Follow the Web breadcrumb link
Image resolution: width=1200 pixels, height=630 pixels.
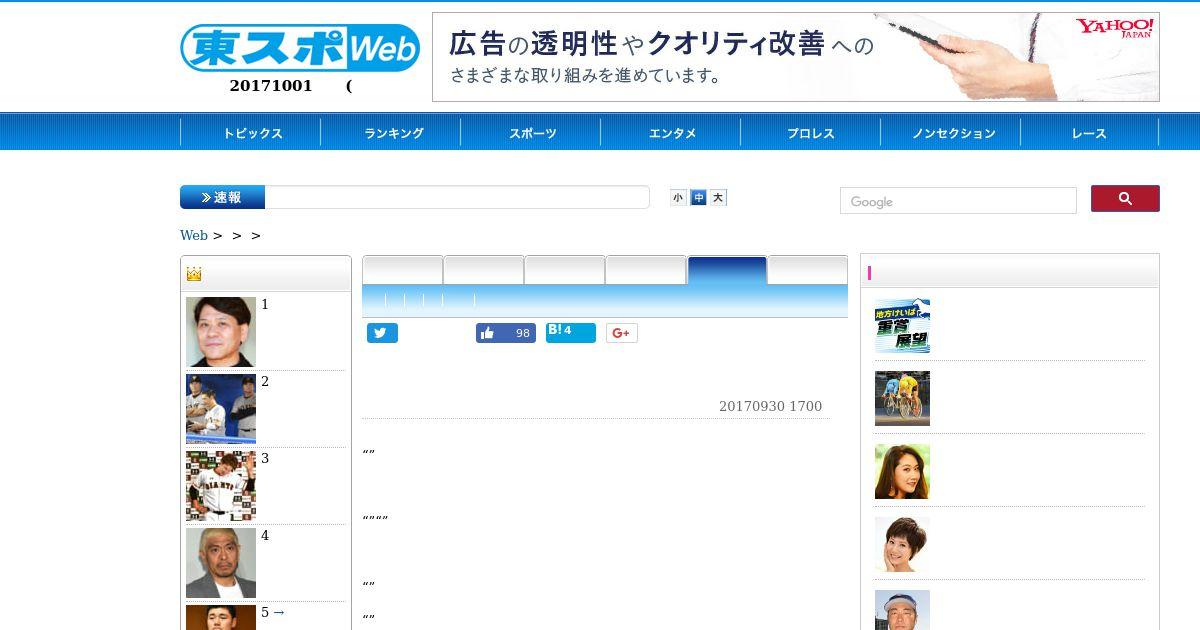tap(194, 235)
